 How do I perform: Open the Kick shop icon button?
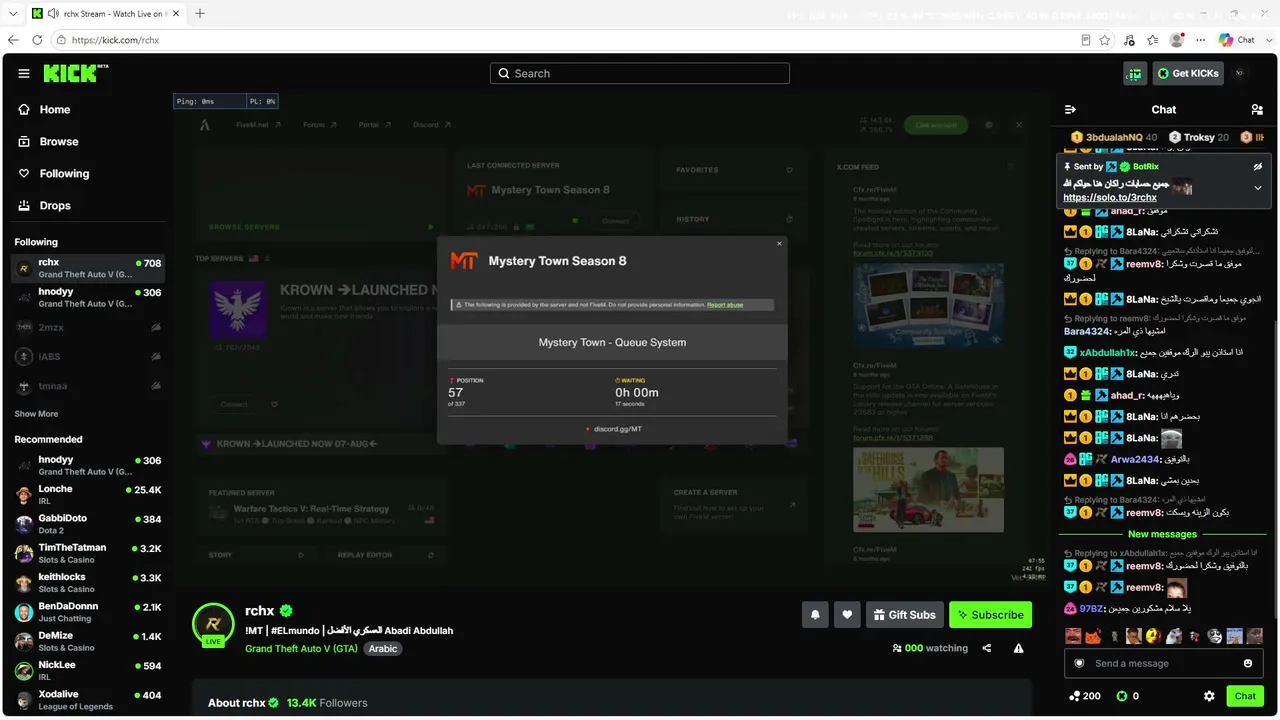tap(1135, 73)
